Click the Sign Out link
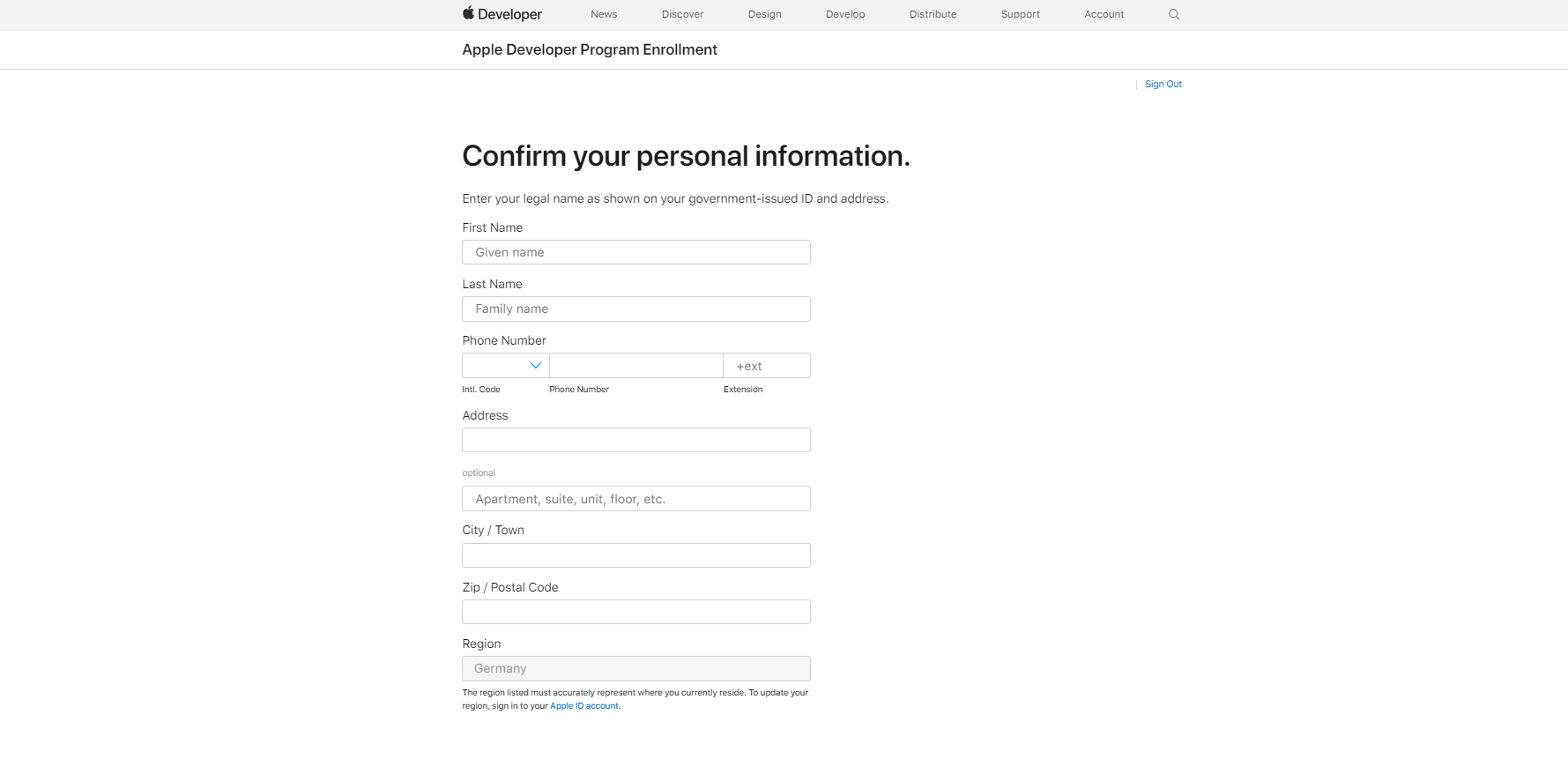This screenshot has width=1568, height=759. [1163, 85]
